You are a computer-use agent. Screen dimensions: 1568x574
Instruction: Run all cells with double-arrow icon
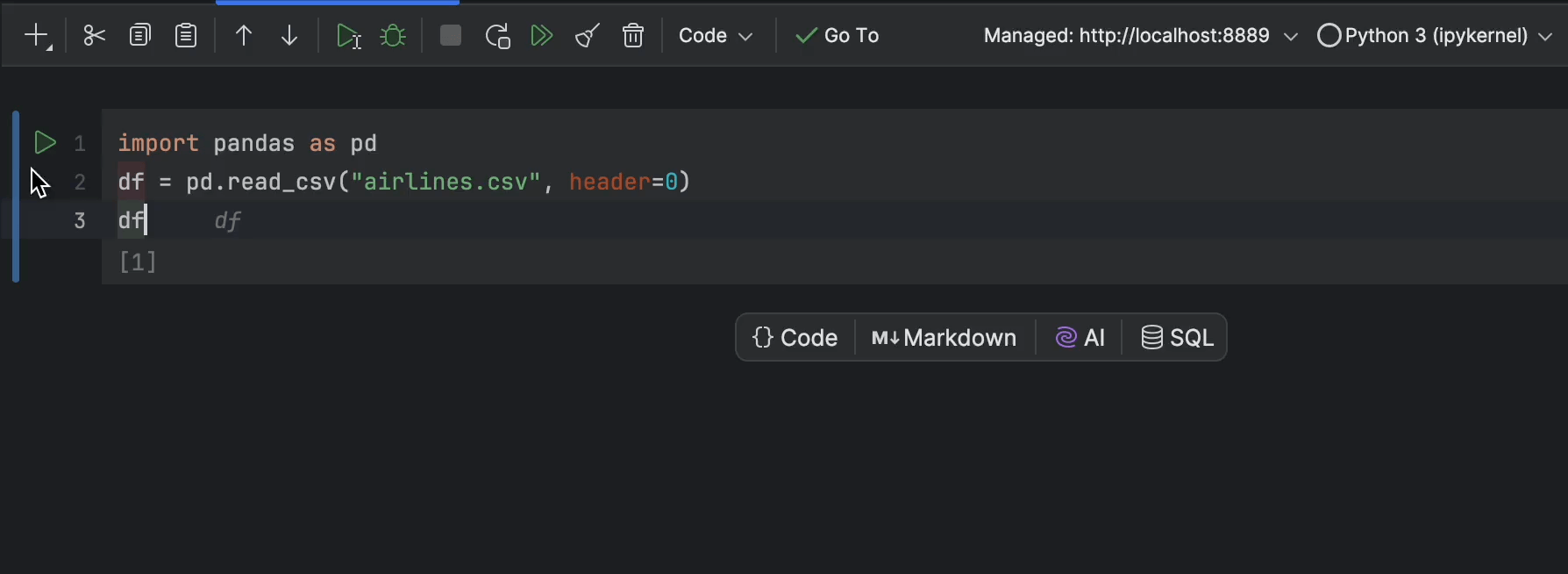(542, 36)
